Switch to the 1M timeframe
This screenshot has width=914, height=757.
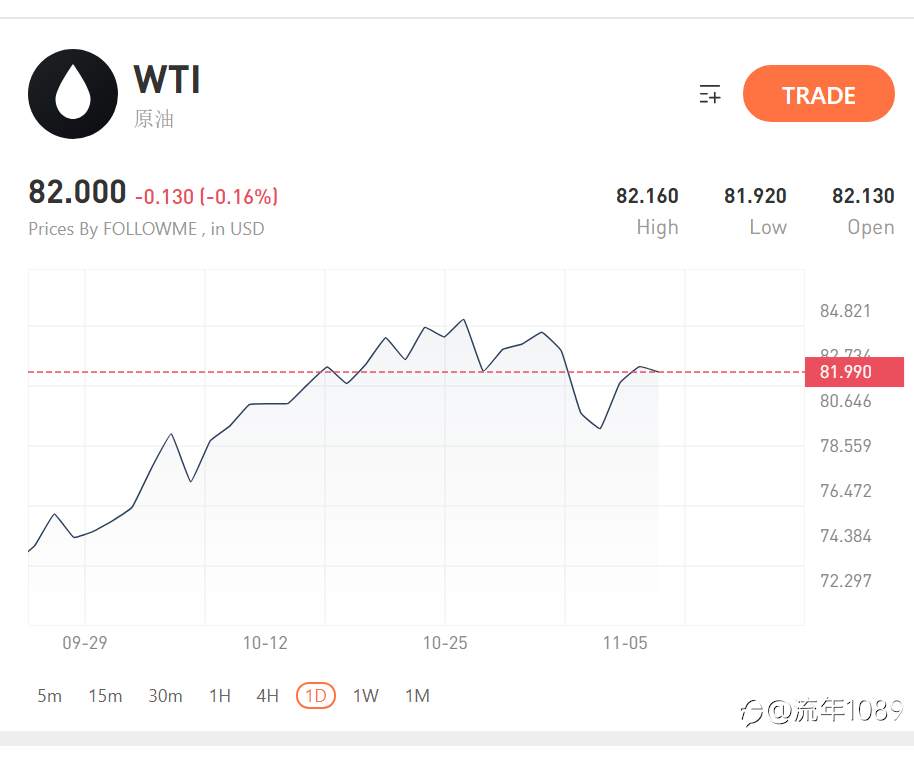pyautogui.click(x=417, y=696)
